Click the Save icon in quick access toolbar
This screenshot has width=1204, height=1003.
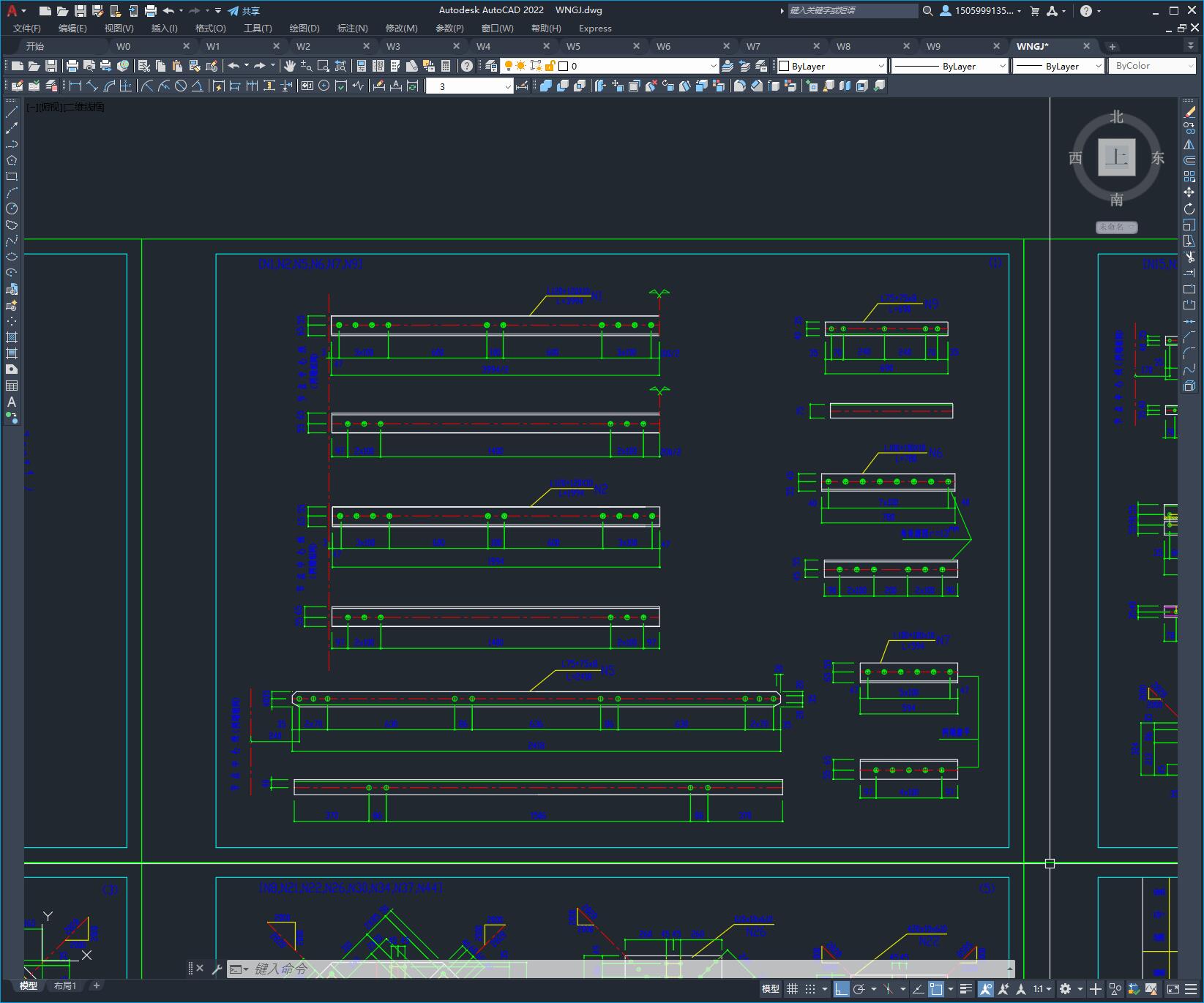point(81,11)
